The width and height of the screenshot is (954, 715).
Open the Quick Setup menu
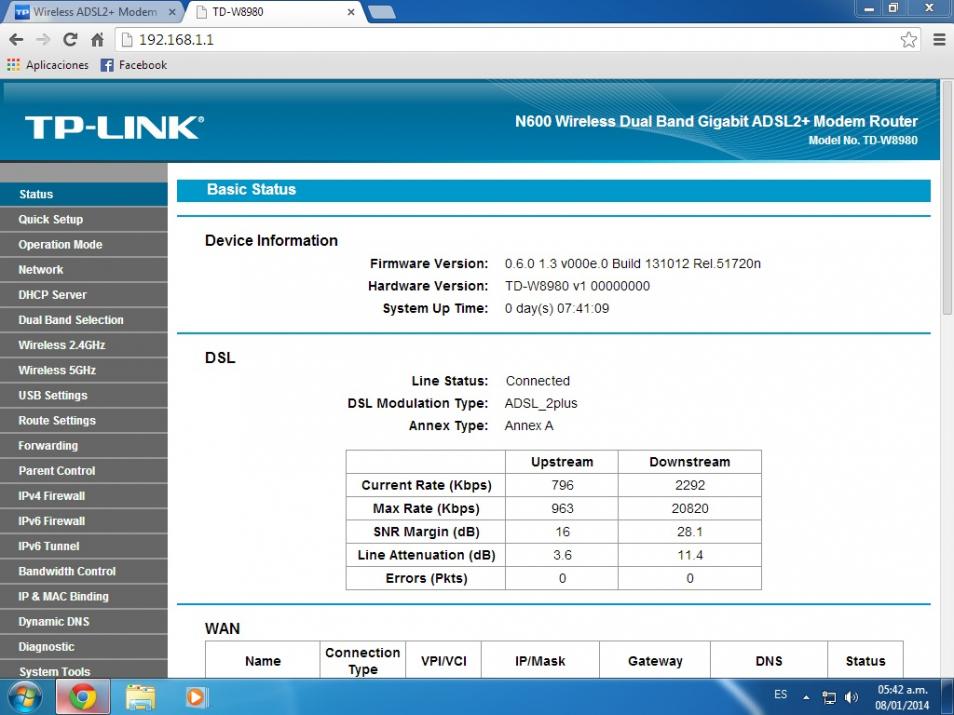point(50,219)
